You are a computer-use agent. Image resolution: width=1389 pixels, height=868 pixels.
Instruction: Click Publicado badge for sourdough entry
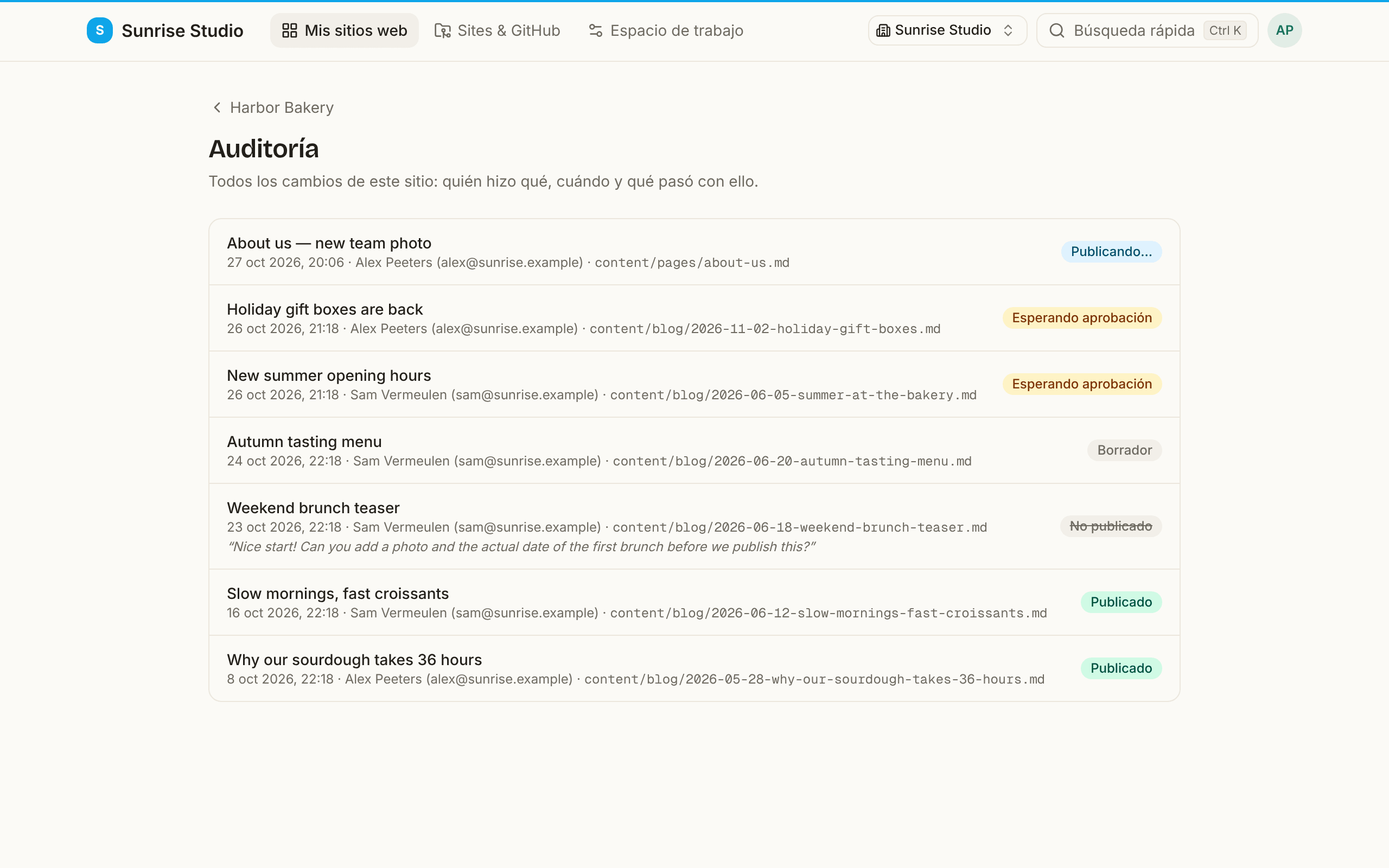click(x=1121, y=668)
